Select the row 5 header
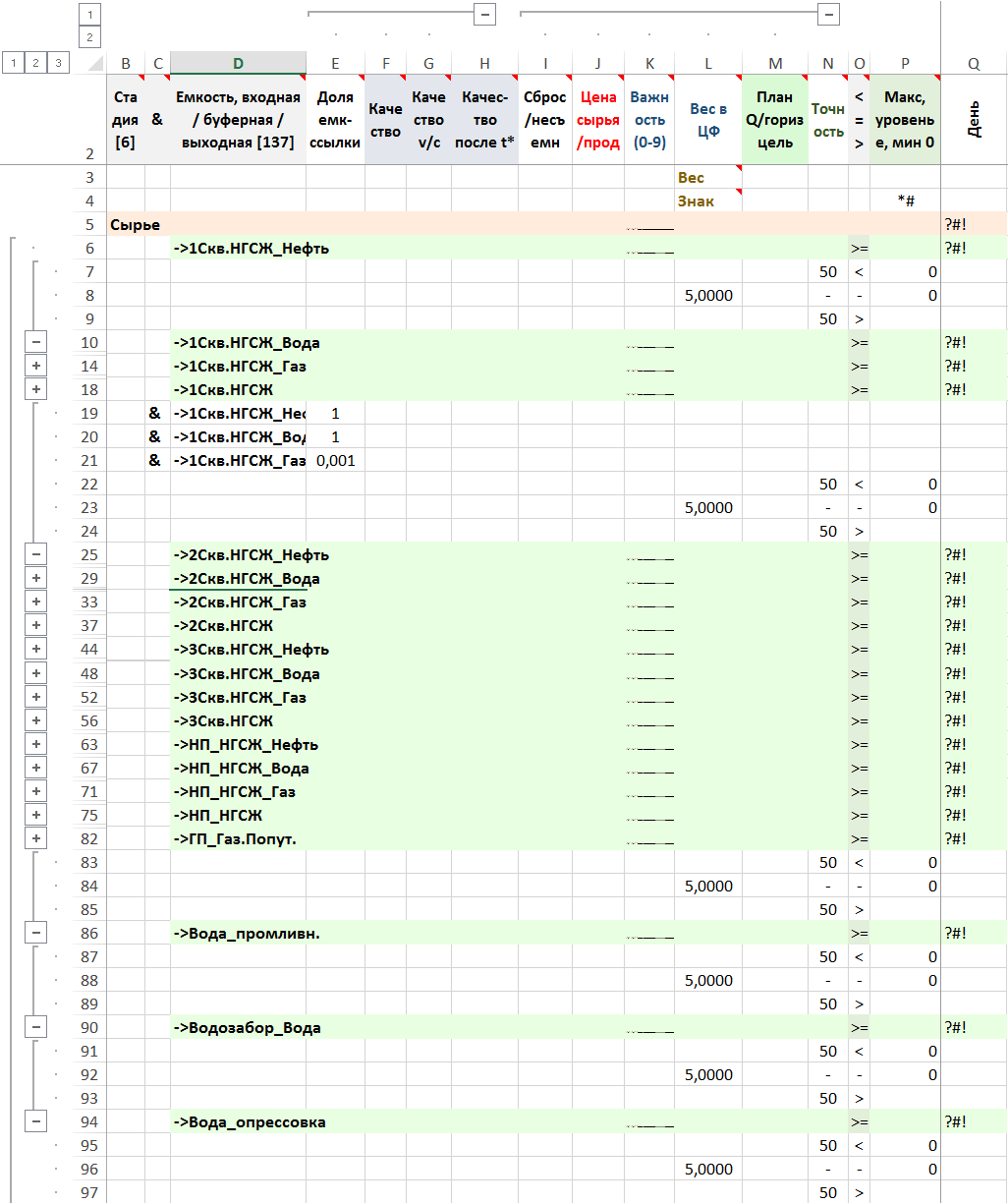The width and height of the screenshot is (1008, 1204). pyautogui.click(x=89, y=224)
